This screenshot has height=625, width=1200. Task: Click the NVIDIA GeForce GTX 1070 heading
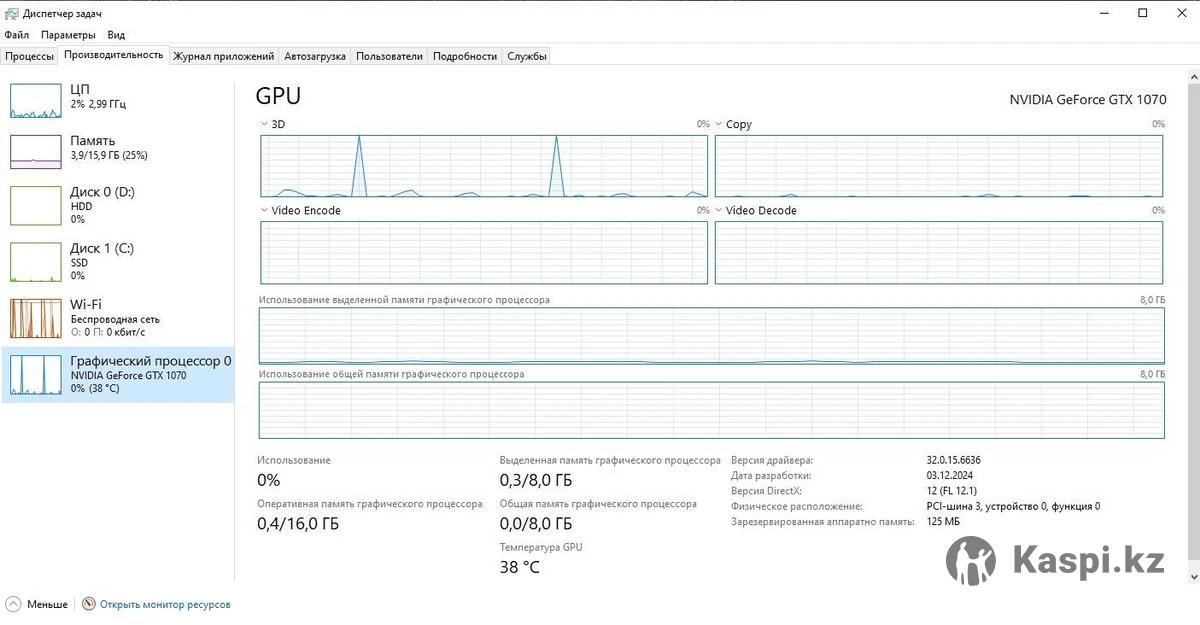click(x=1088, y=100)
